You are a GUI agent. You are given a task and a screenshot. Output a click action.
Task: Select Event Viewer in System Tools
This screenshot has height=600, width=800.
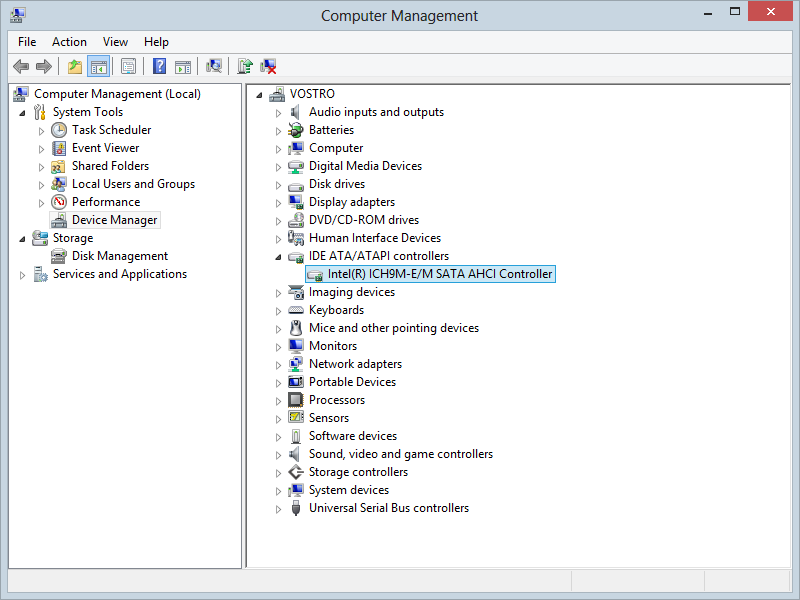click(x=105, y=148)
